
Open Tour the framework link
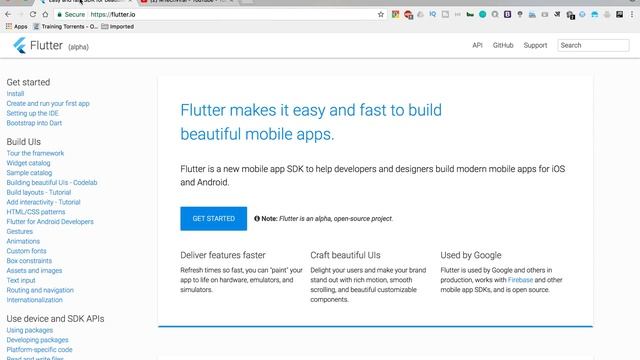click(x=35, y=153)
